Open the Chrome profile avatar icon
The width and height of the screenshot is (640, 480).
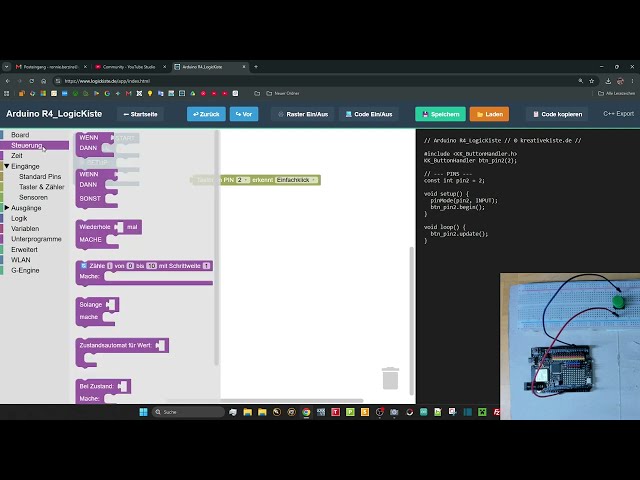tap(620, 81)
